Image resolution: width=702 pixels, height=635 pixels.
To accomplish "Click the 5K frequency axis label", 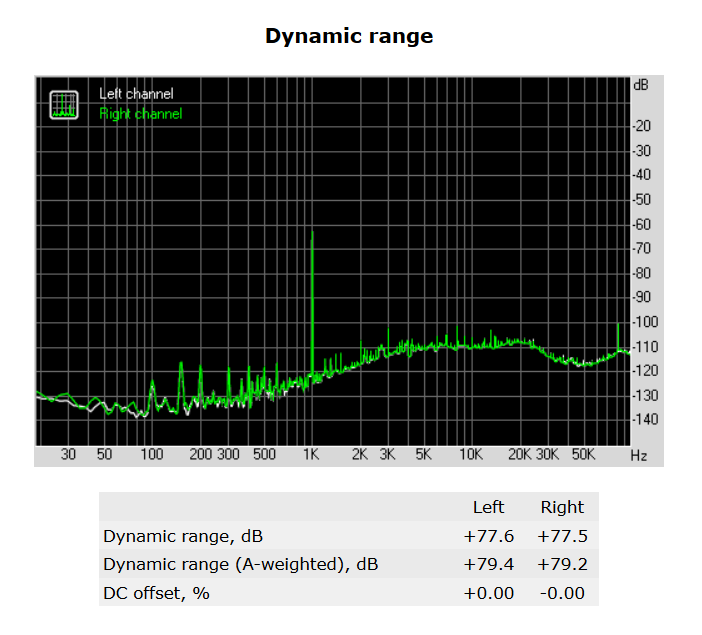I will [x=424, y=455].
